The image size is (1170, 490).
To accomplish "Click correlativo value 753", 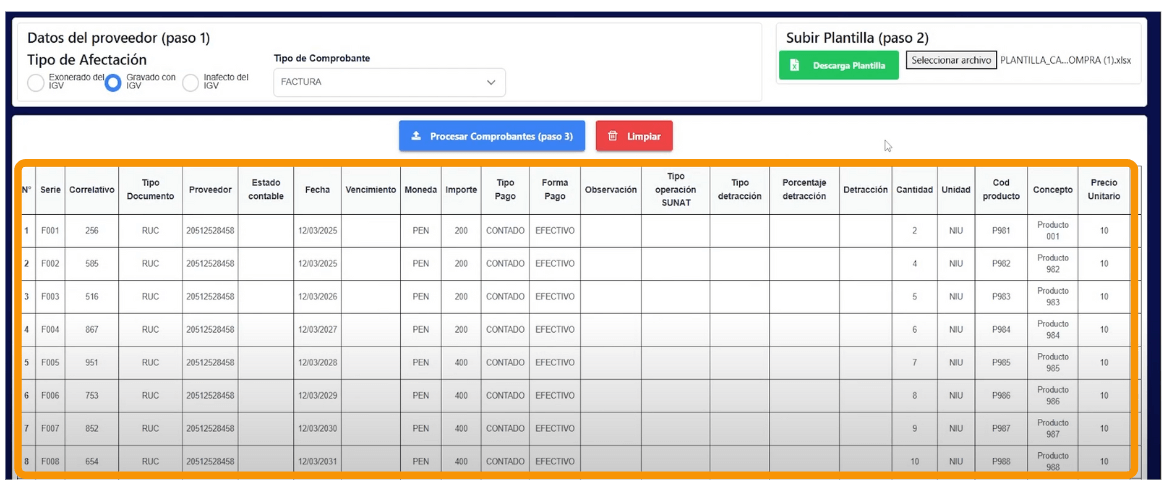I will (92, 395).
